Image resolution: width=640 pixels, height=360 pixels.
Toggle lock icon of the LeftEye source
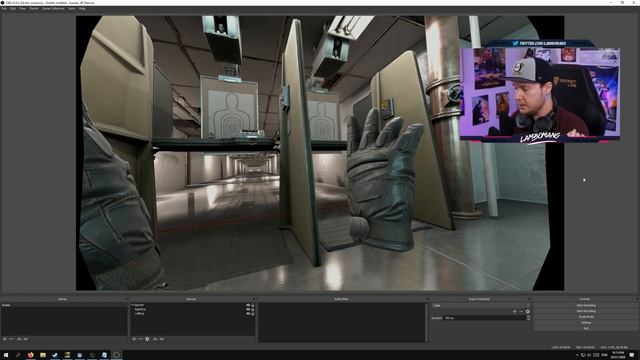coord(253,313)
